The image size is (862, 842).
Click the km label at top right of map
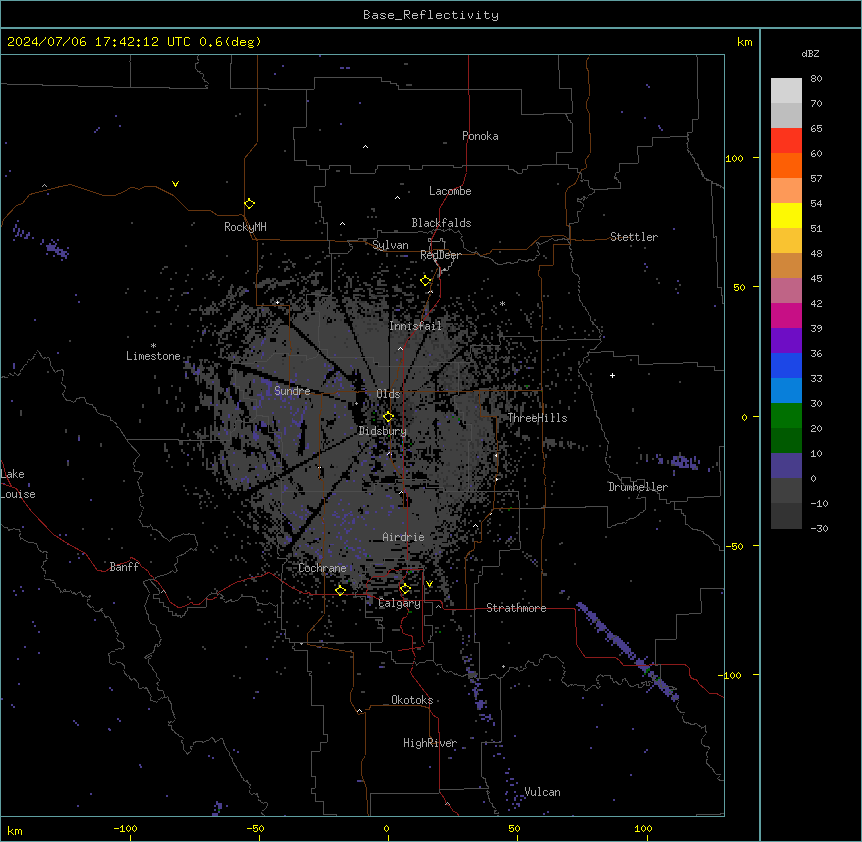pyautogui.click(x=745, y=42)
